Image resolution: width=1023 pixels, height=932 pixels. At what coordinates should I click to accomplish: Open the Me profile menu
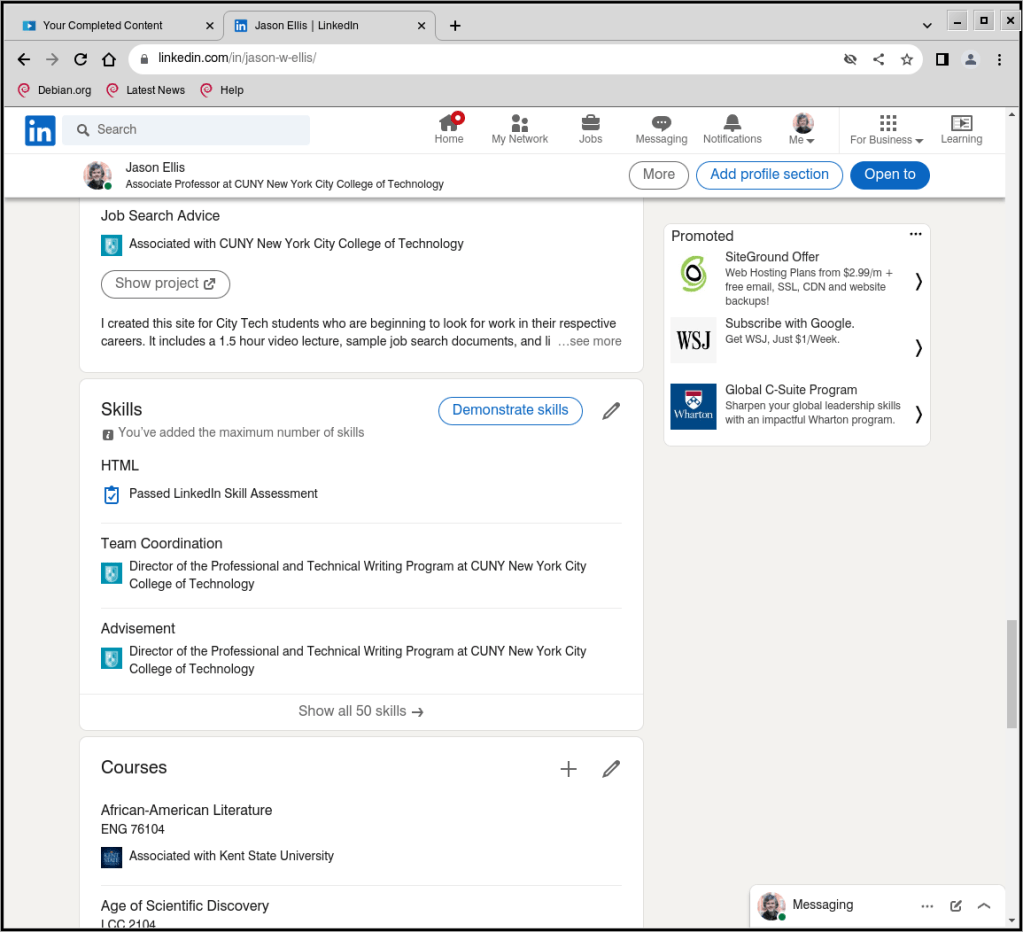pyautogui.click(x=802, y=128)
